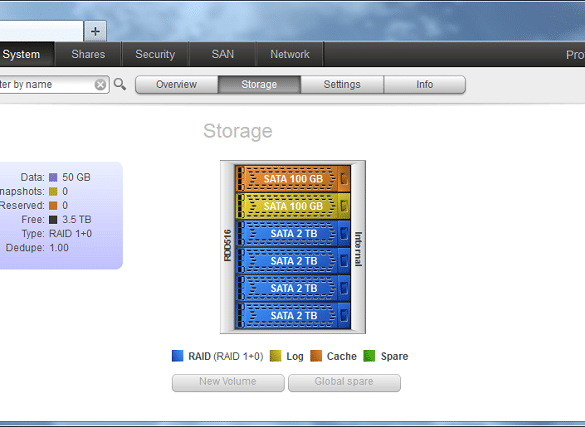Viewport: 585px width, 427px height.
Task: Click the green Spare legend swatch
Action: coord(369,356)
